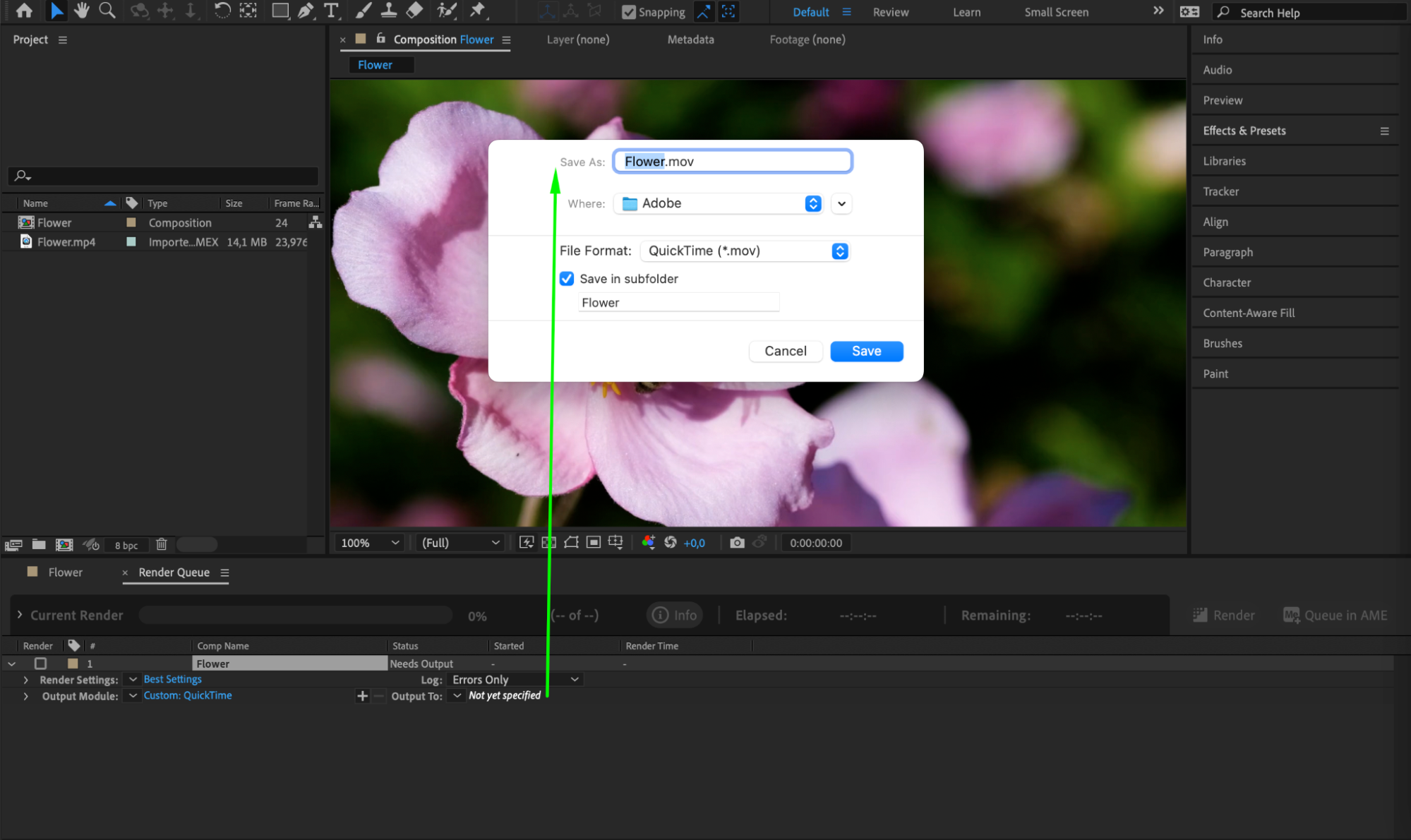
Task: Select the Pen tool
Action: click(x=306, y=11)
